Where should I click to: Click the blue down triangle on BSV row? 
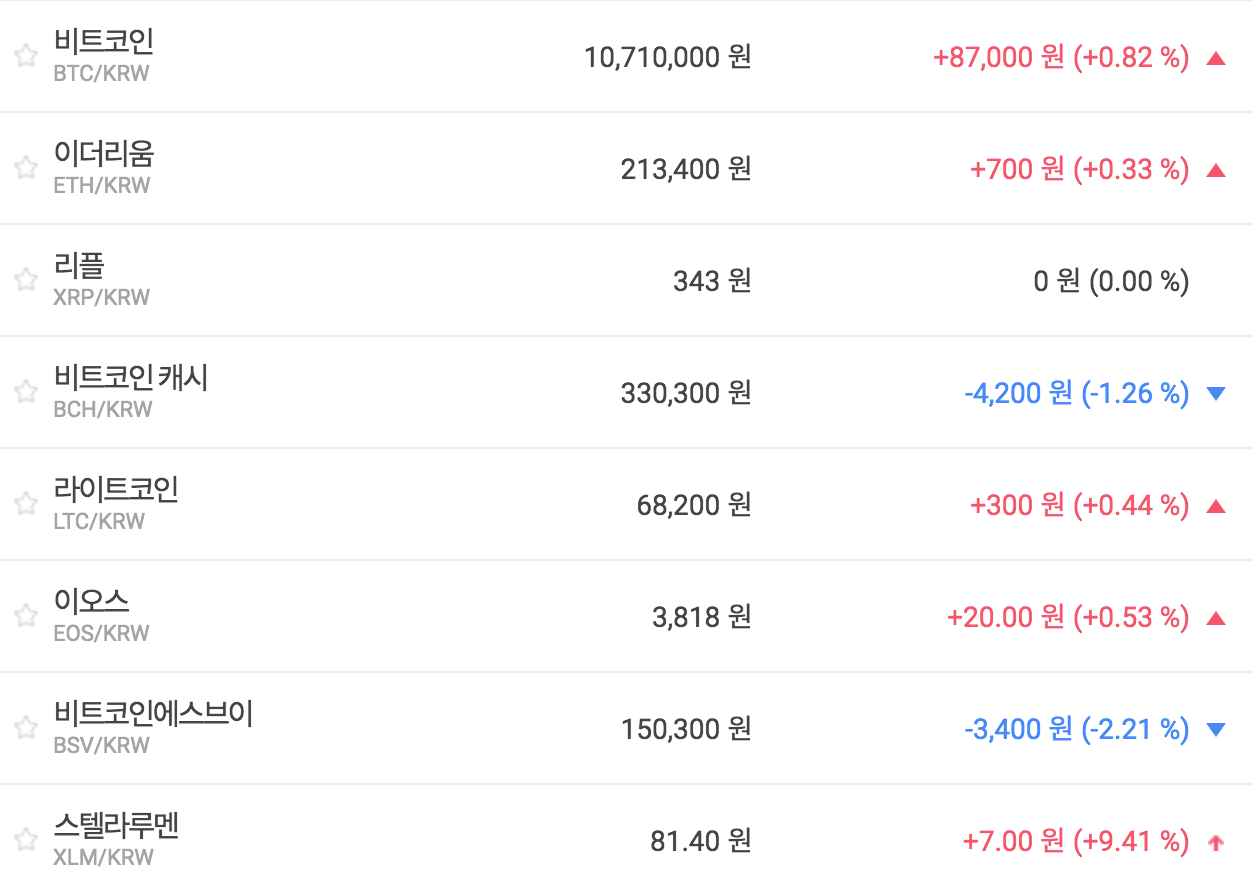pos(1216,730)
